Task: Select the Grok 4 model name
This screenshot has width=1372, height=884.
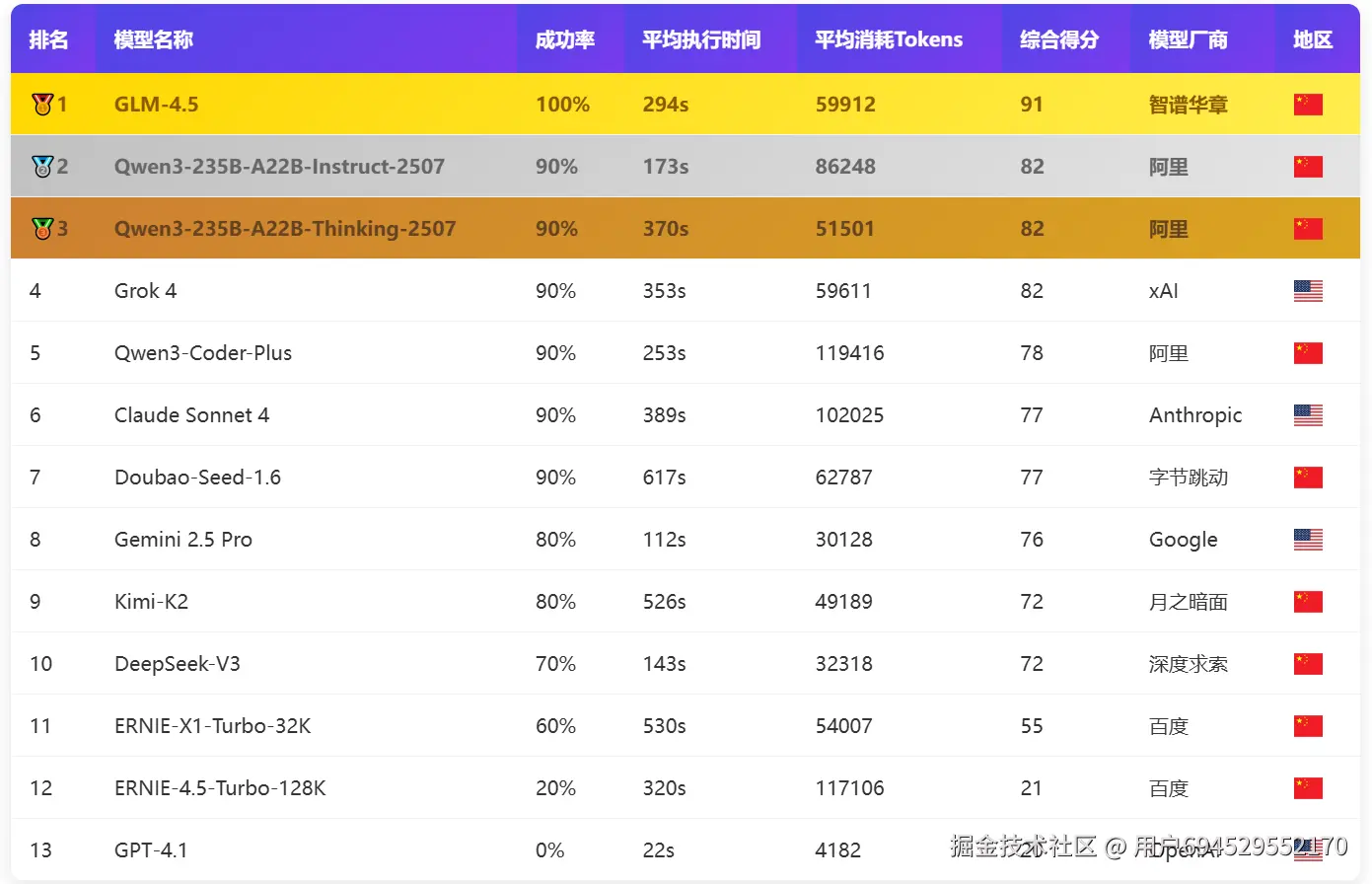Action: click(x=145, y=291)
